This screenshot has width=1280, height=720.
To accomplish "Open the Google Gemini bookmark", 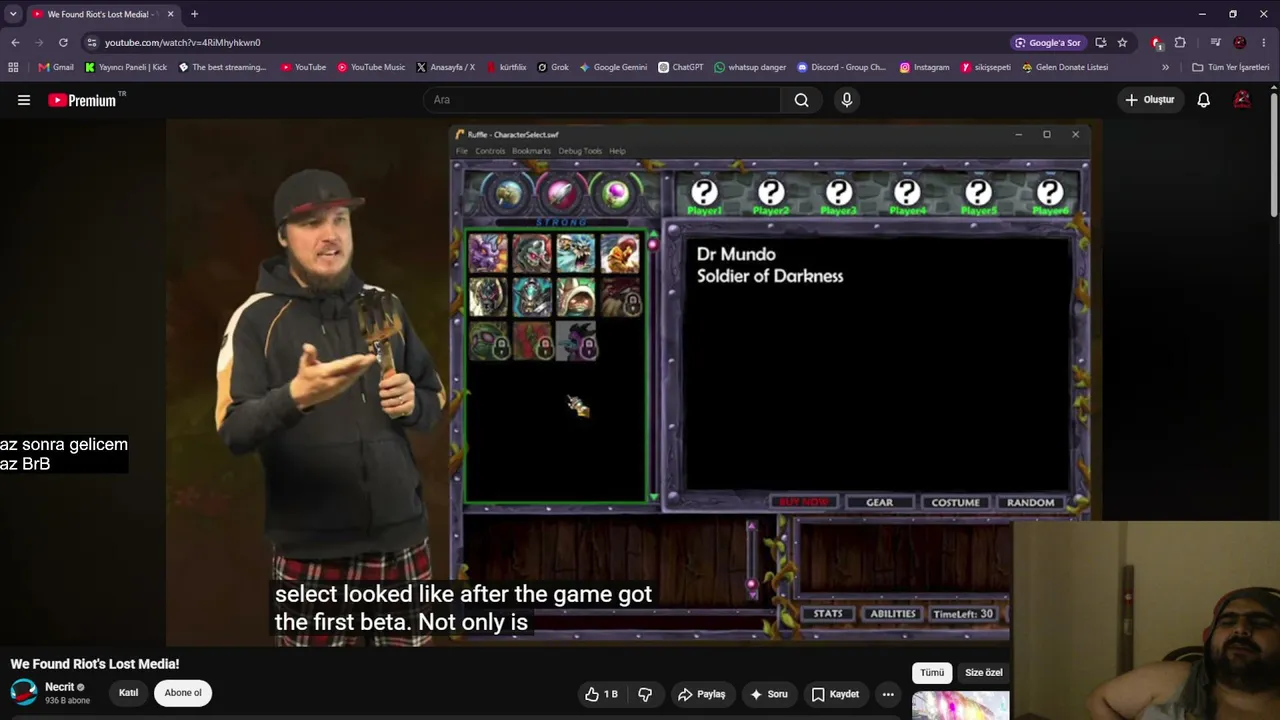I will pyautogui.click(x=613, y=67).
